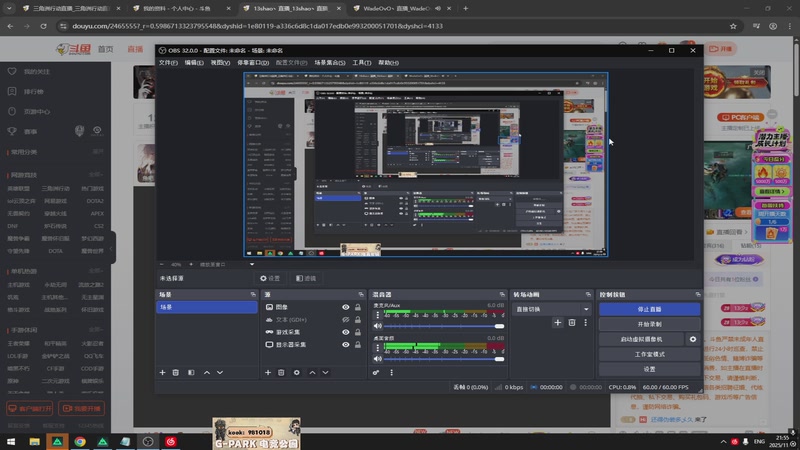The width and height of the screenshot is (800, 450).
Task: Click the 停止直播 button
Action: pos(649,309)
